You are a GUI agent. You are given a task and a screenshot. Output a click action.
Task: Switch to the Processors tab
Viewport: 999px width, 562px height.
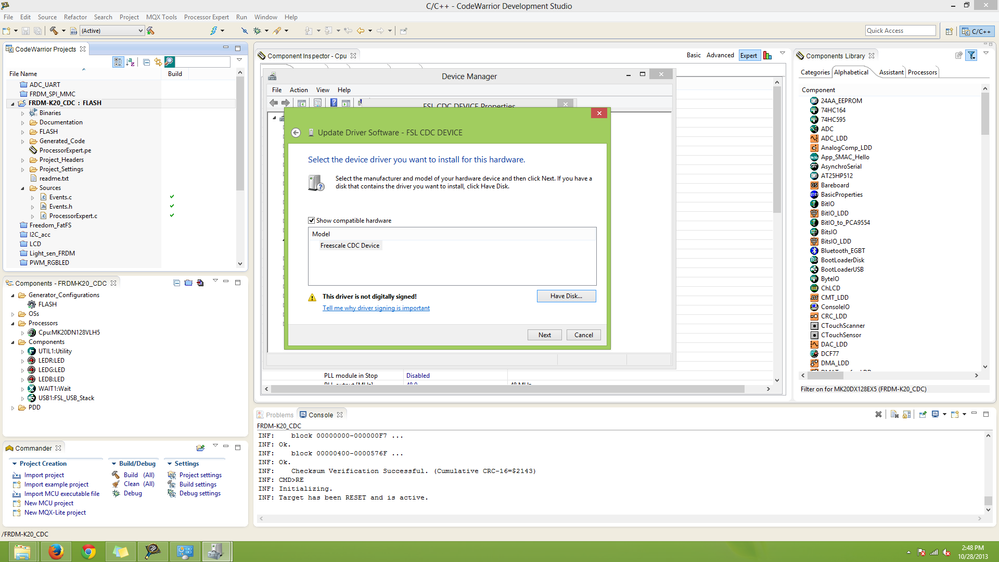click(922, 72)
